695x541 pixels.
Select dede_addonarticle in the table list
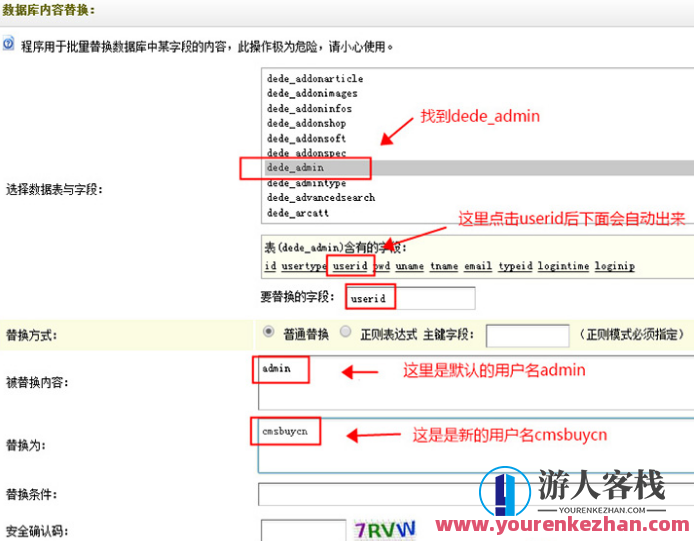click(x=315, y=78)
